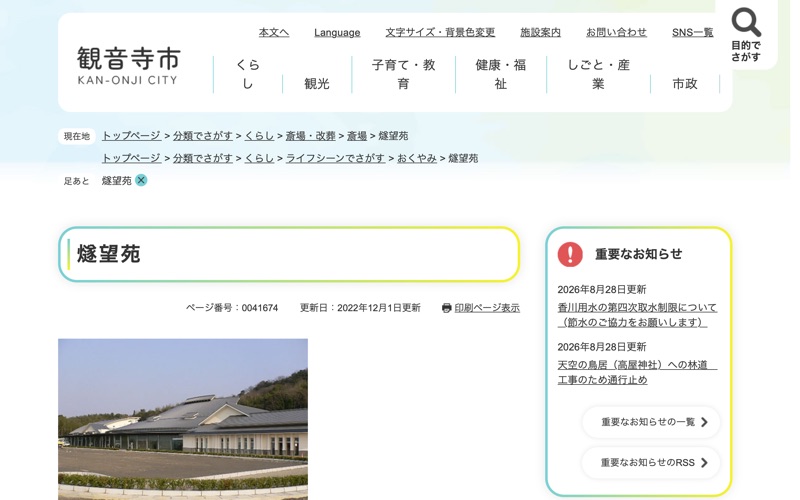Image resolution: width=800 pixels, height=500 pixels.
Task: Click the chevron on 重要なお知らせの一覧 button
Action: 705,422
